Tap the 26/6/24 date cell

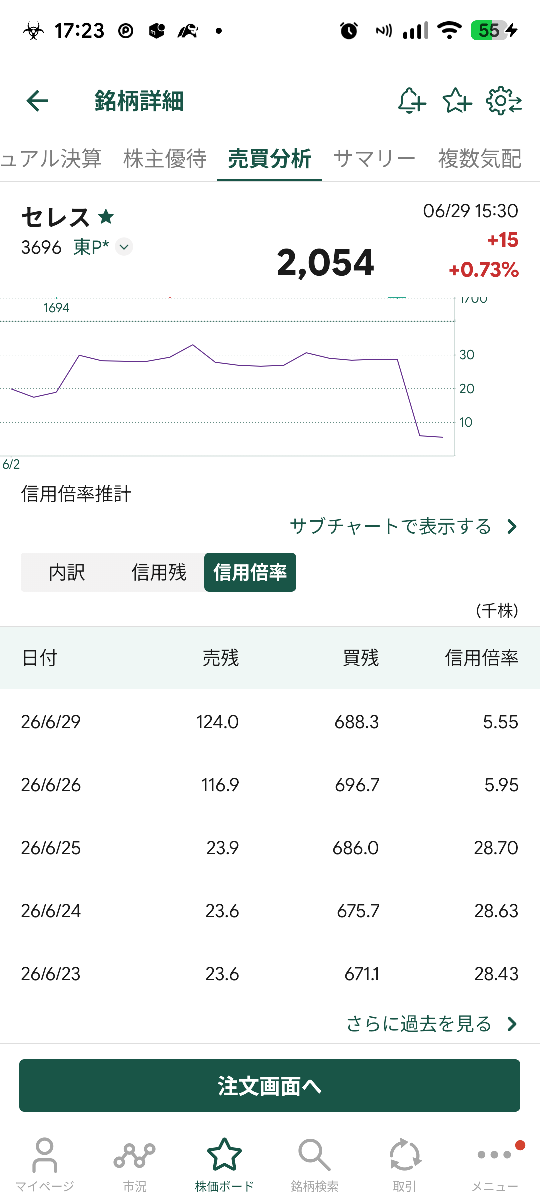point(51,911)
